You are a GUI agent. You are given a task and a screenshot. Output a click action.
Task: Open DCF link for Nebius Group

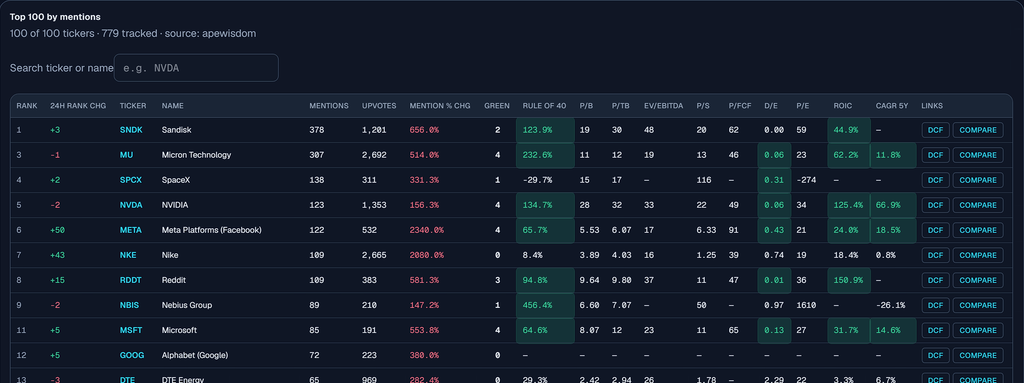point(935,305)
